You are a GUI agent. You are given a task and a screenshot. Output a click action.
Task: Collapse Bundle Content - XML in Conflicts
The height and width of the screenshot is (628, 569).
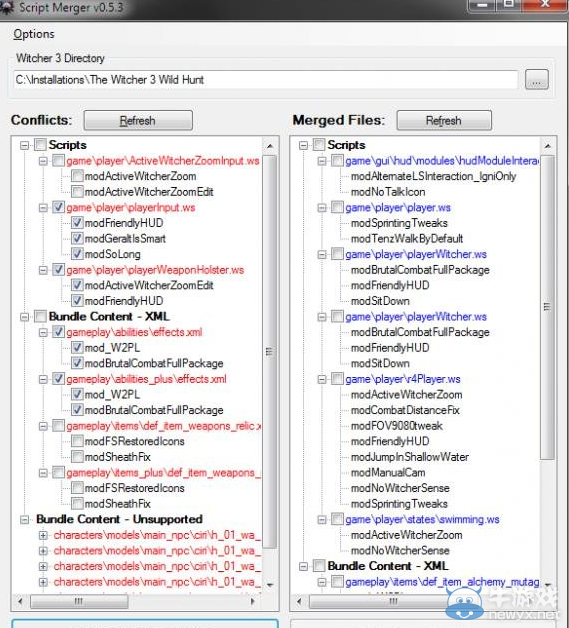tap(25, 317)
